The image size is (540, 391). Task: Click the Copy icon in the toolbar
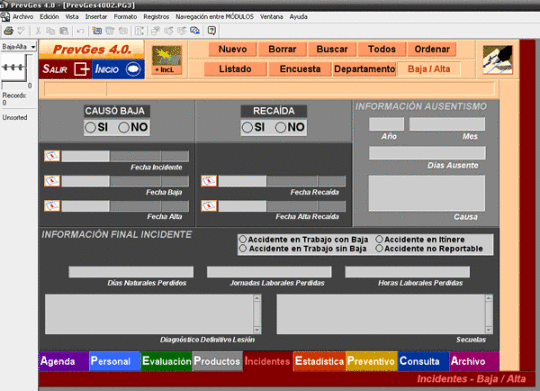51,31
